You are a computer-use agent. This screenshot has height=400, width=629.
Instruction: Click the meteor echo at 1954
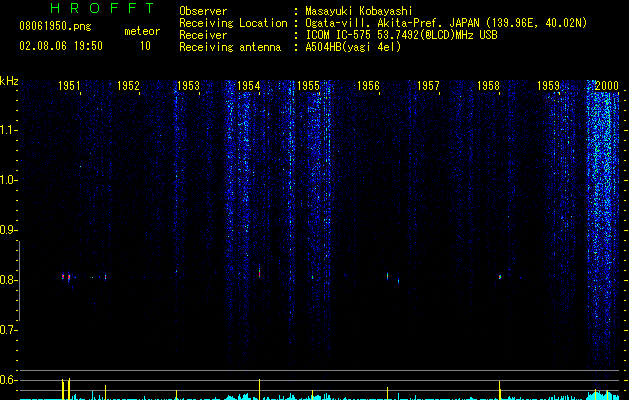pyautogui.click(x=260, y=272)
